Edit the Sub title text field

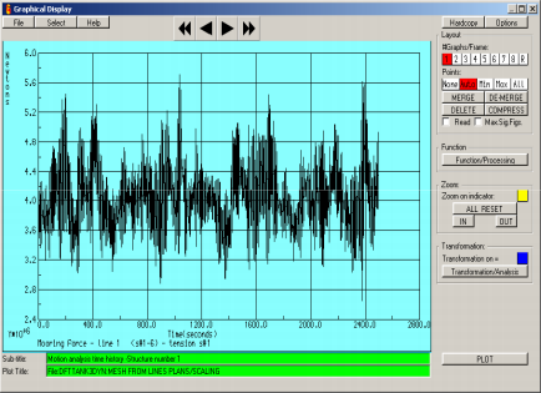click(x=238, y=359)
